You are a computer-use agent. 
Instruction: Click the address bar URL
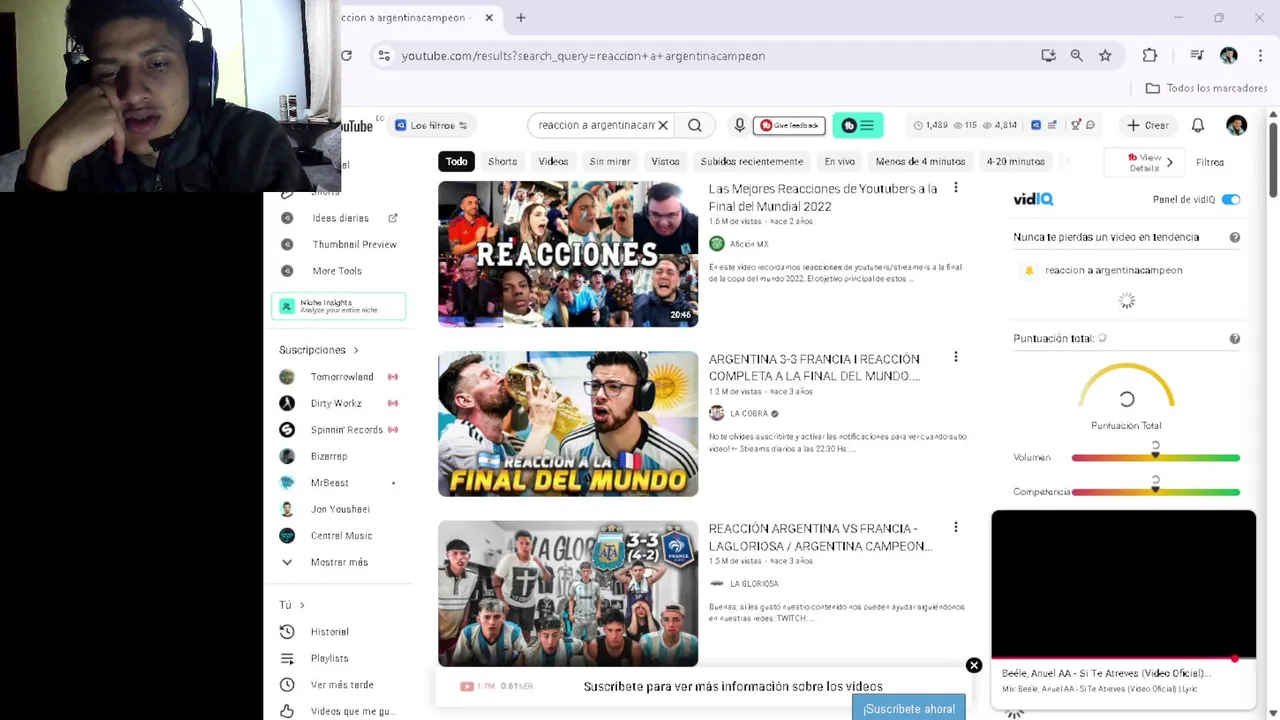(583, 56)
